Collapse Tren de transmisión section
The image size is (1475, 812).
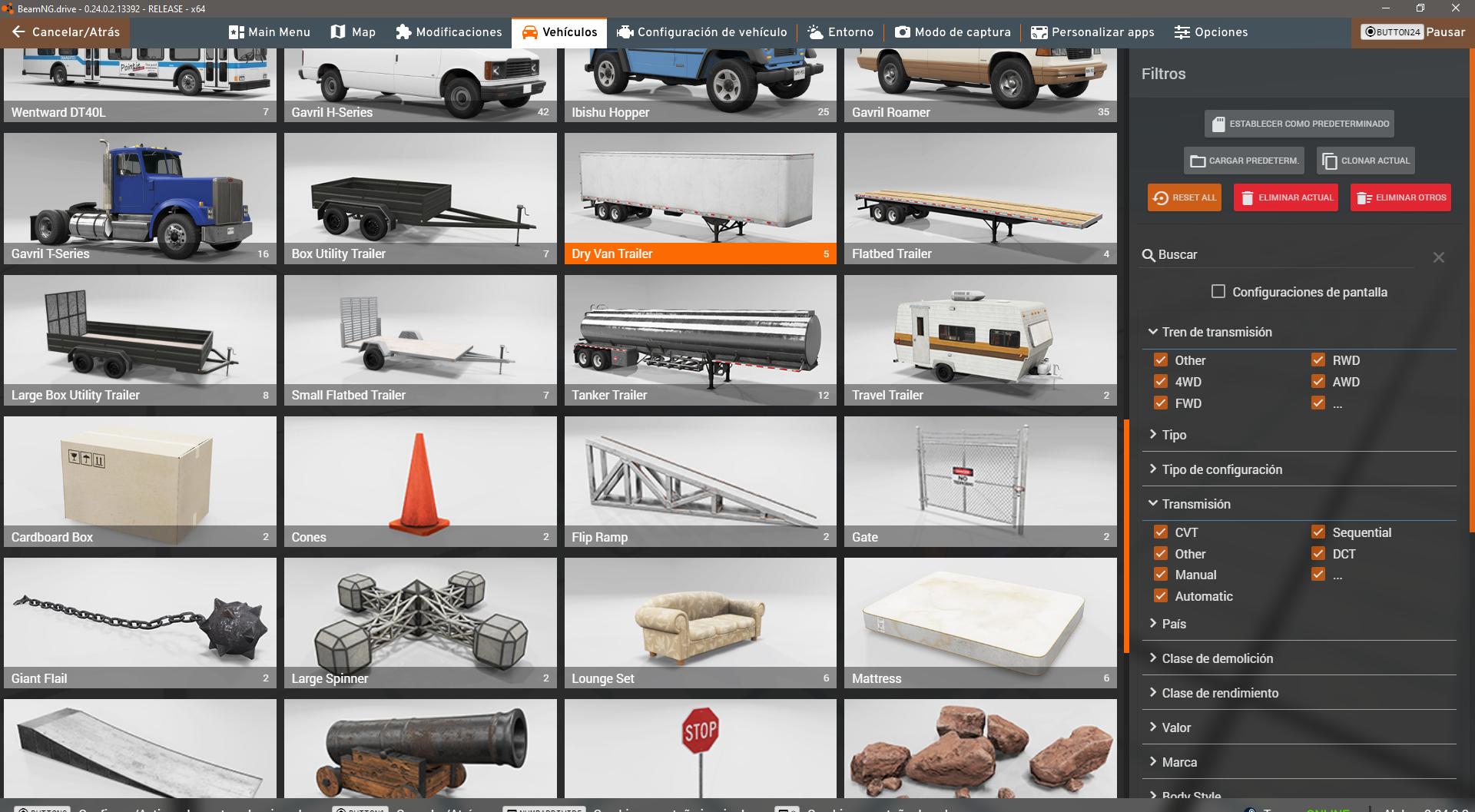point(1298,332)
